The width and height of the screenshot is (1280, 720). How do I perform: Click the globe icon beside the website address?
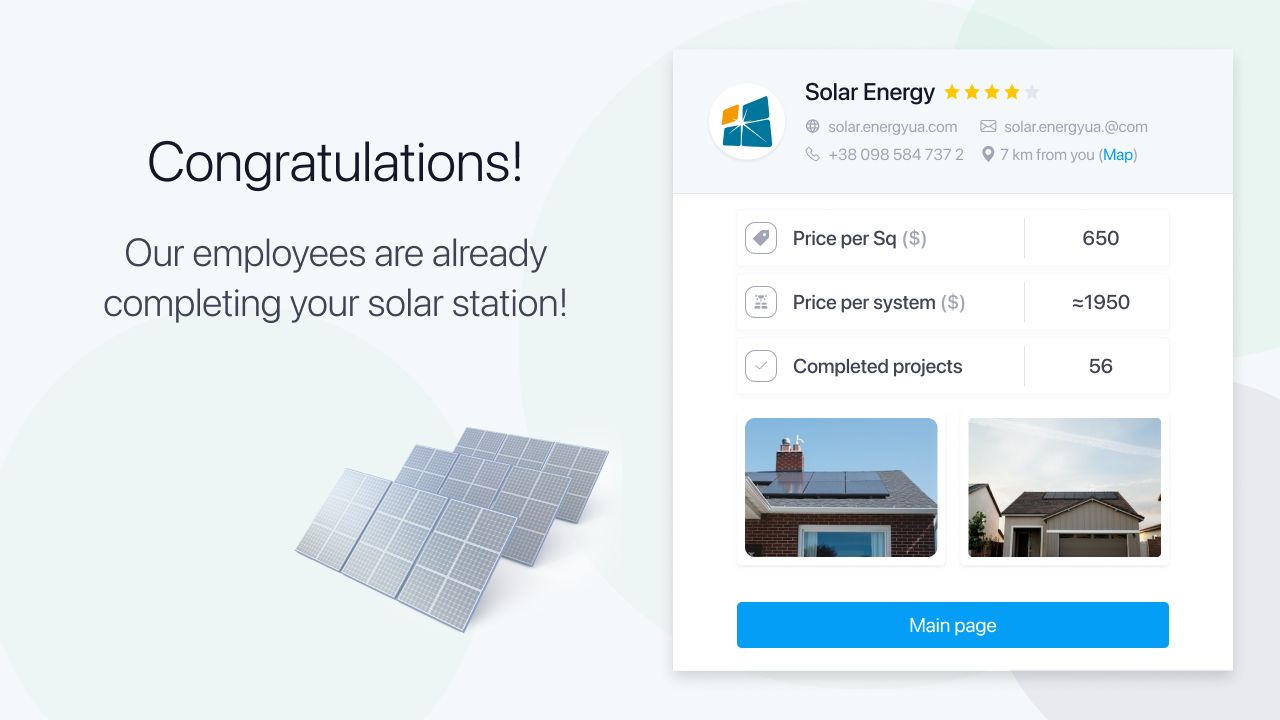pos(812,126)
